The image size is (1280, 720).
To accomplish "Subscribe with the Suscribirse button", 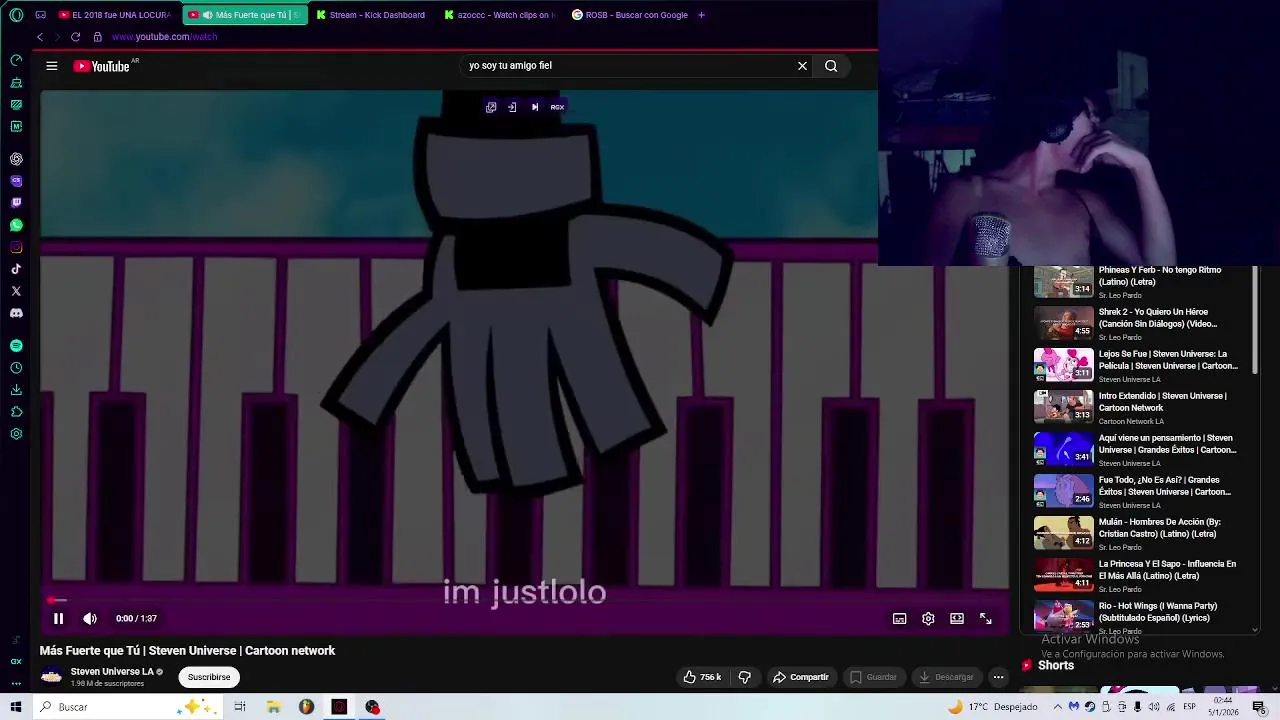I will (x=209, y=677).
